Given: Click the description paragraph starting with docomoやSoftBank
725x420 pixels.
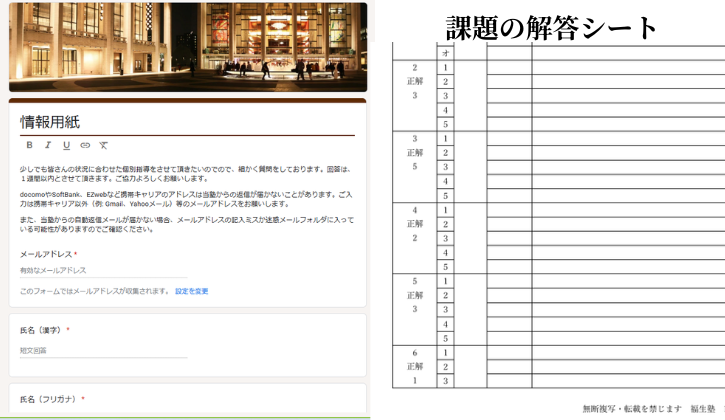Looking at the screenshot, I should point(187,199).
